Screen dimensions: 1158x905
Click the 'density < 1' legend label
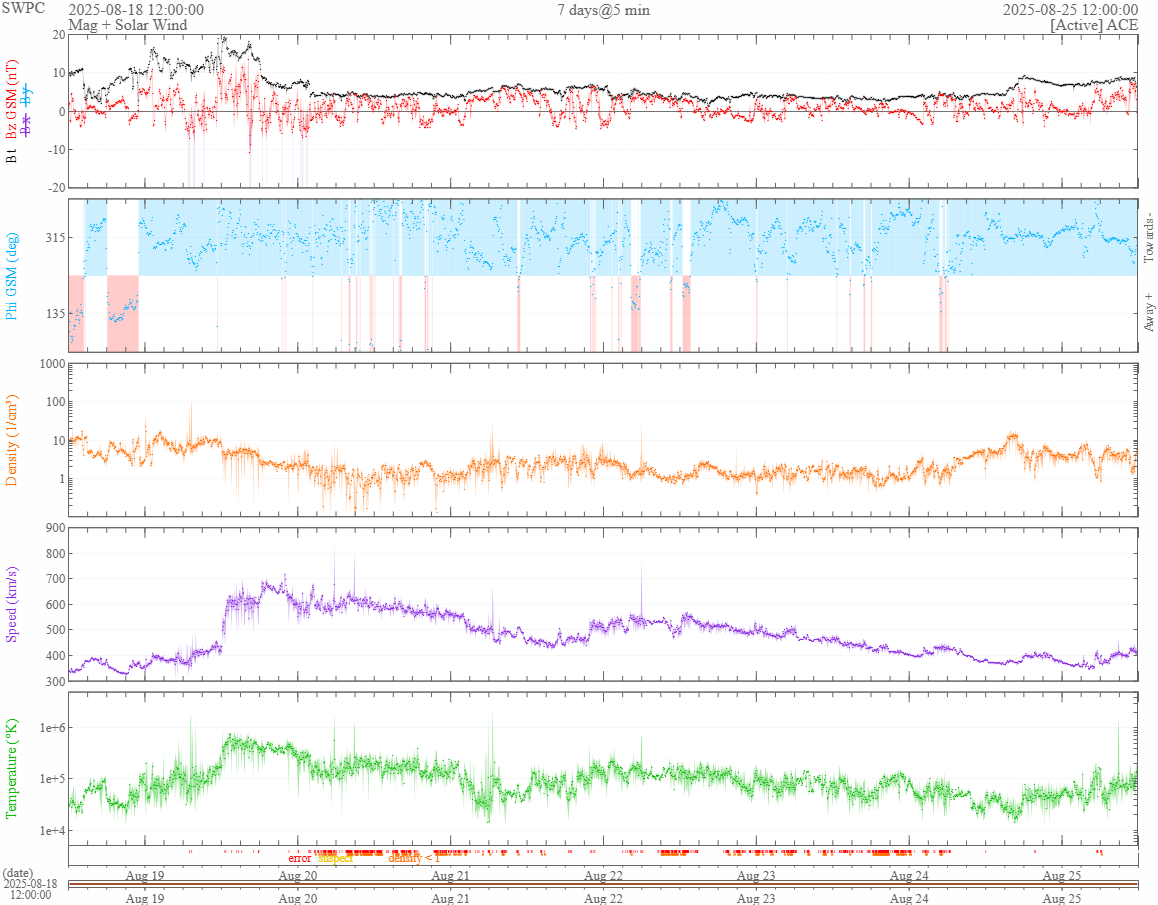pos(413,858)
